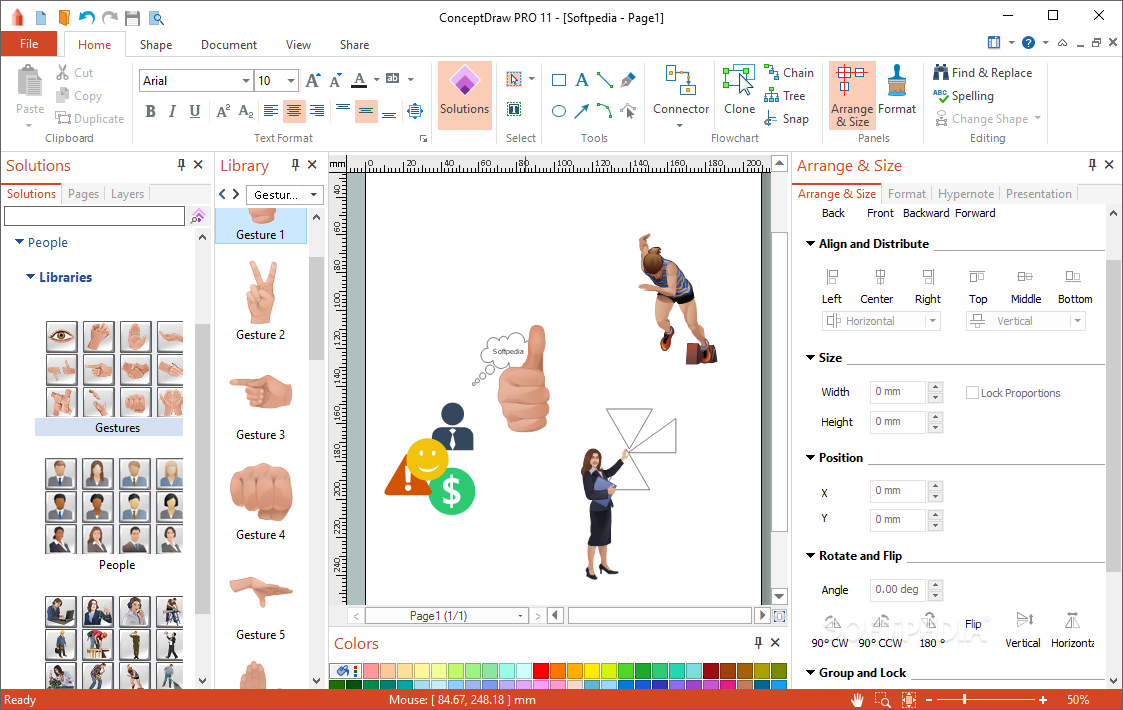
Task: Open the Gestures library dropdown
Action: [x=313, y=195]
